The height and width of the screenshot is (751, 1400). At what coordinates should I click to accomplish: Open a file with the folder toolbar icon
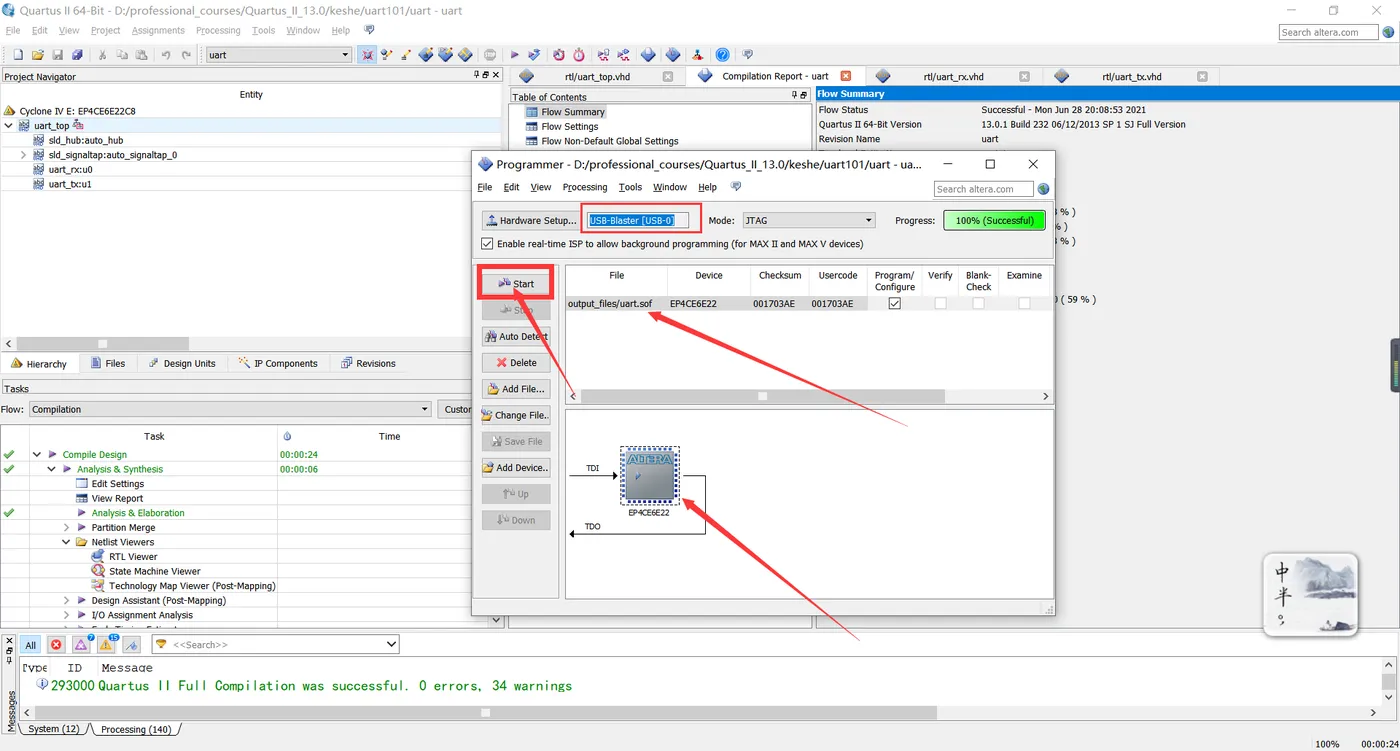[x=37, y=55]
